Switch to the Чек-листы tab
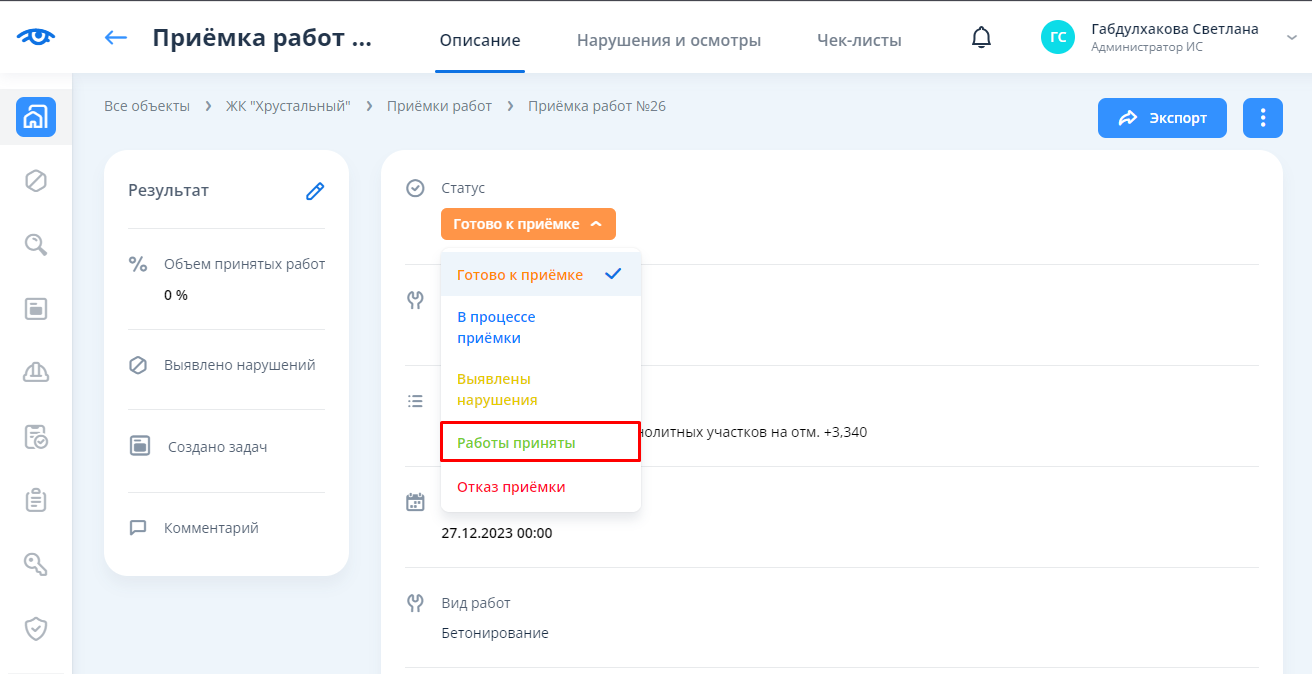1312x674 pixels. click(x=859, y=41)
